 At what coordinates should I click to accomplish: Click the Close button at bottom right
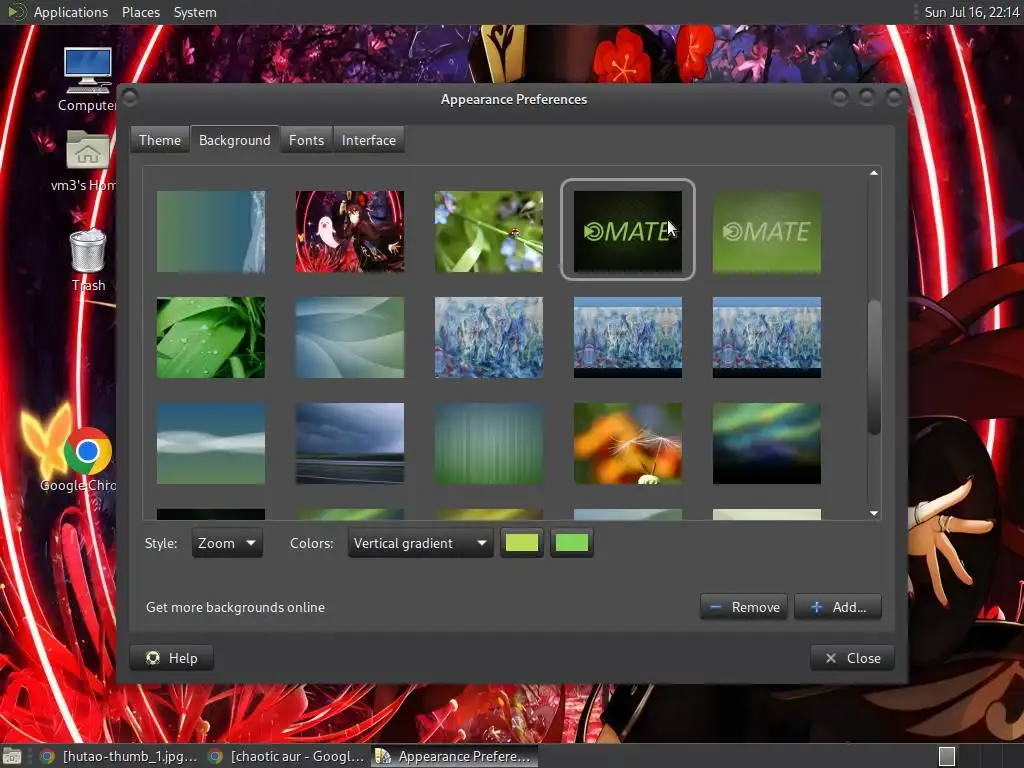852,658
